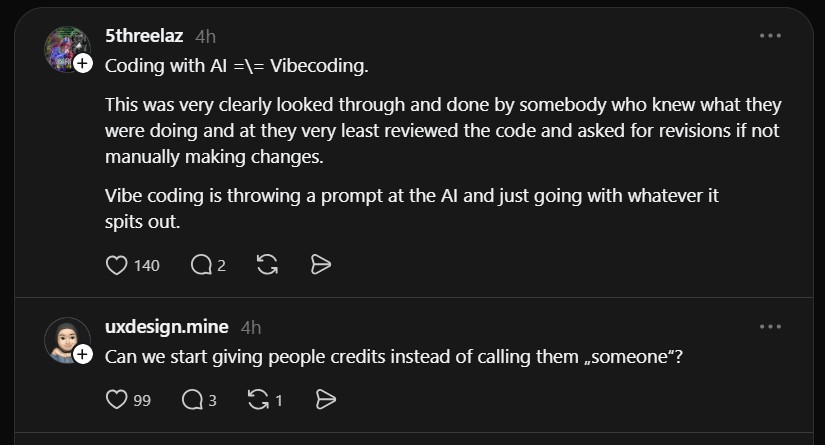Follow uxdesign.mine via plus badge
The height and width of the screenshot is (445, 825).
click(x=83, y=354)
